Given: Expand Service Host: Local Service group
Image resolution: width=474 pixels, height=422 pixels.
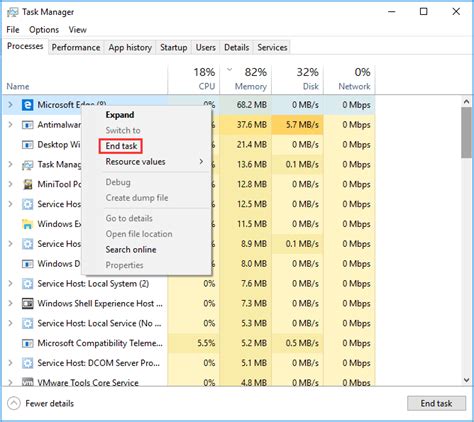Looking at the screenshot, I should (10, 323).
